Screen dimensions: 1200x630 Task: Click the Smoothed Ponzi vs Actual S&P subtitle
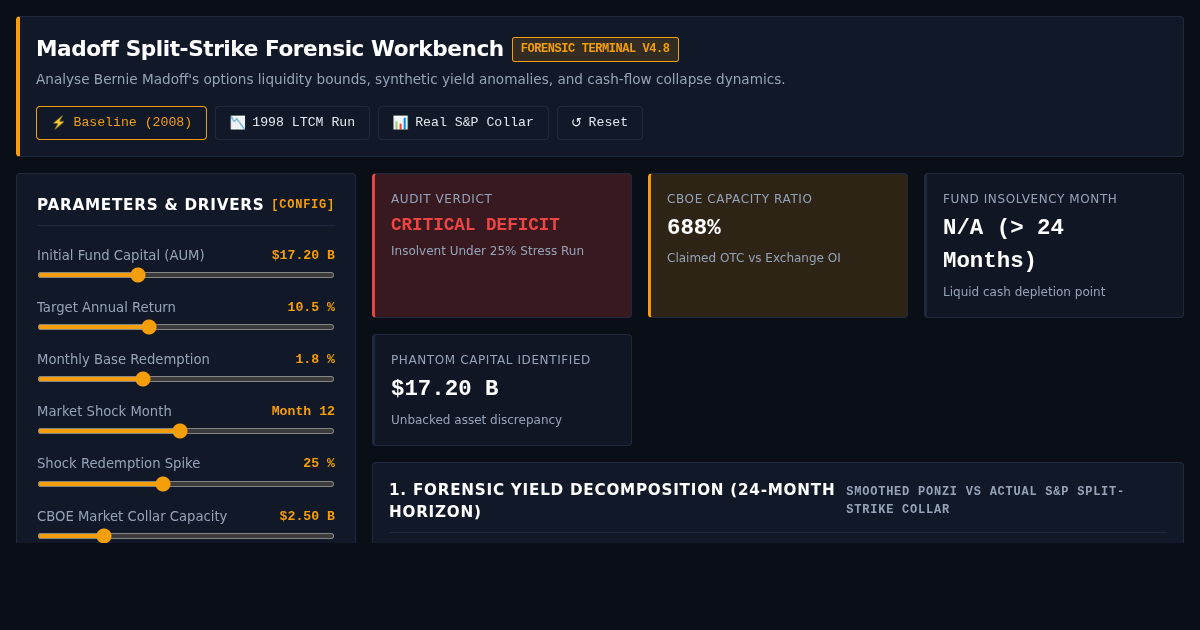coord(985,500)
